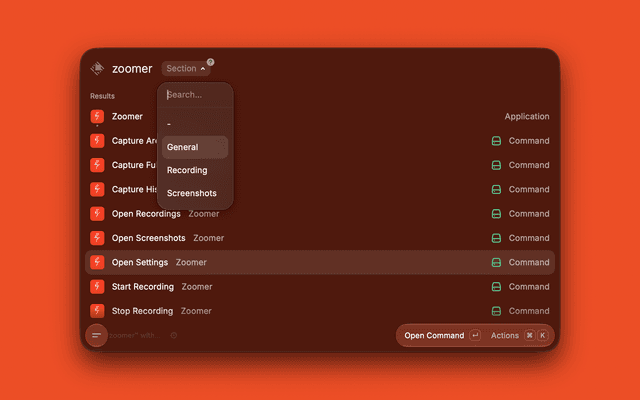Click command type icon on Capture History row
Screen dimensions: 640x400
(x=496, y=189)
